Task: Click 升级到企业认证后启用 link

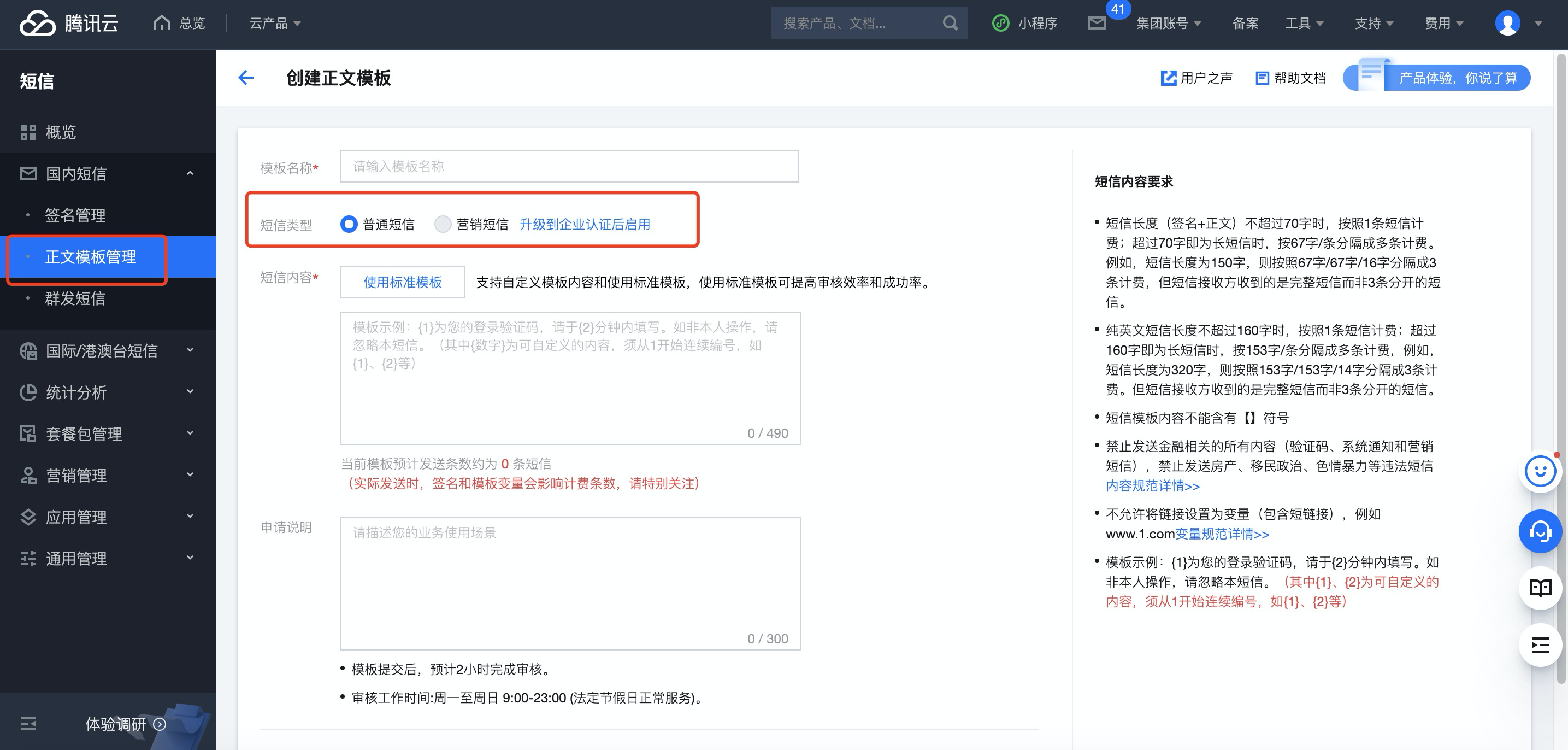Action: coord(585,224)
